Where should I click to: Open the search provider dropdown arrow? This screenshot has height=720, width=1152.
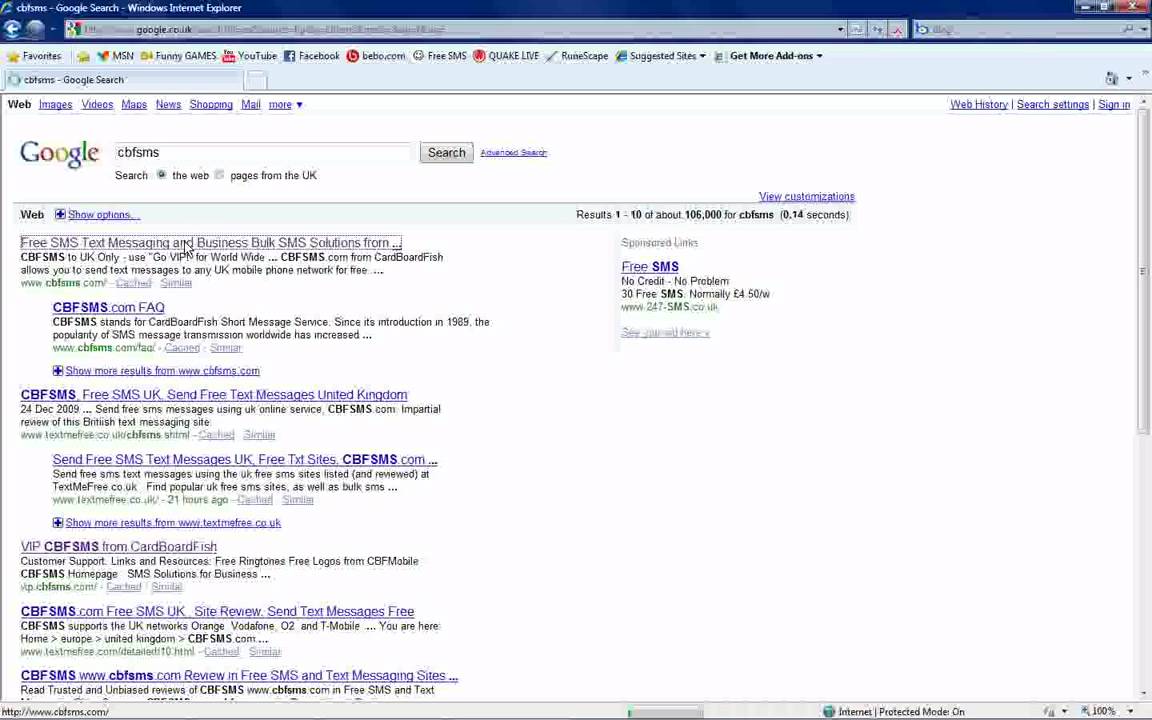(x=1144, y=29)
